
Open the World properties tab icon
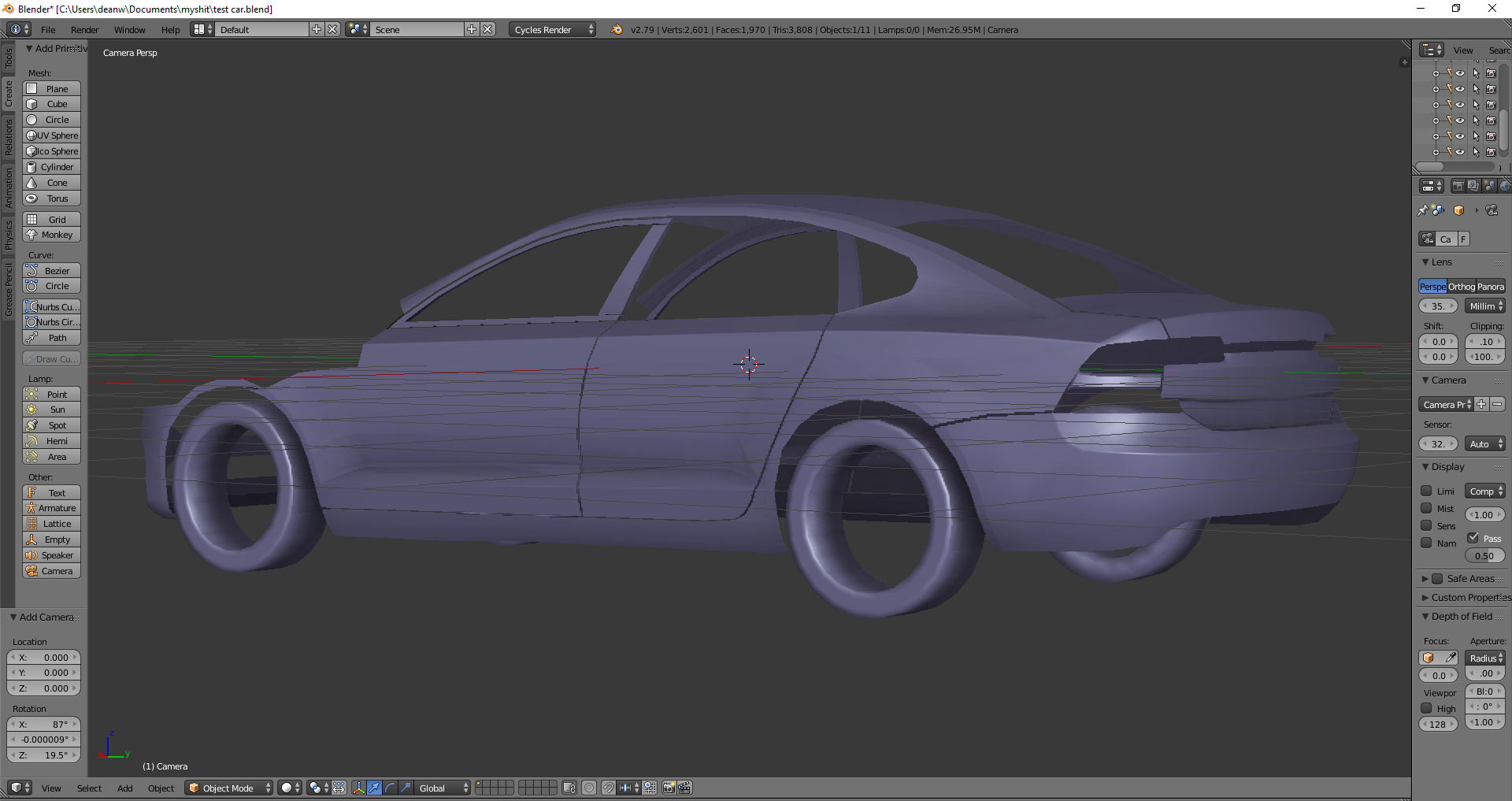tap(1504, 186)
